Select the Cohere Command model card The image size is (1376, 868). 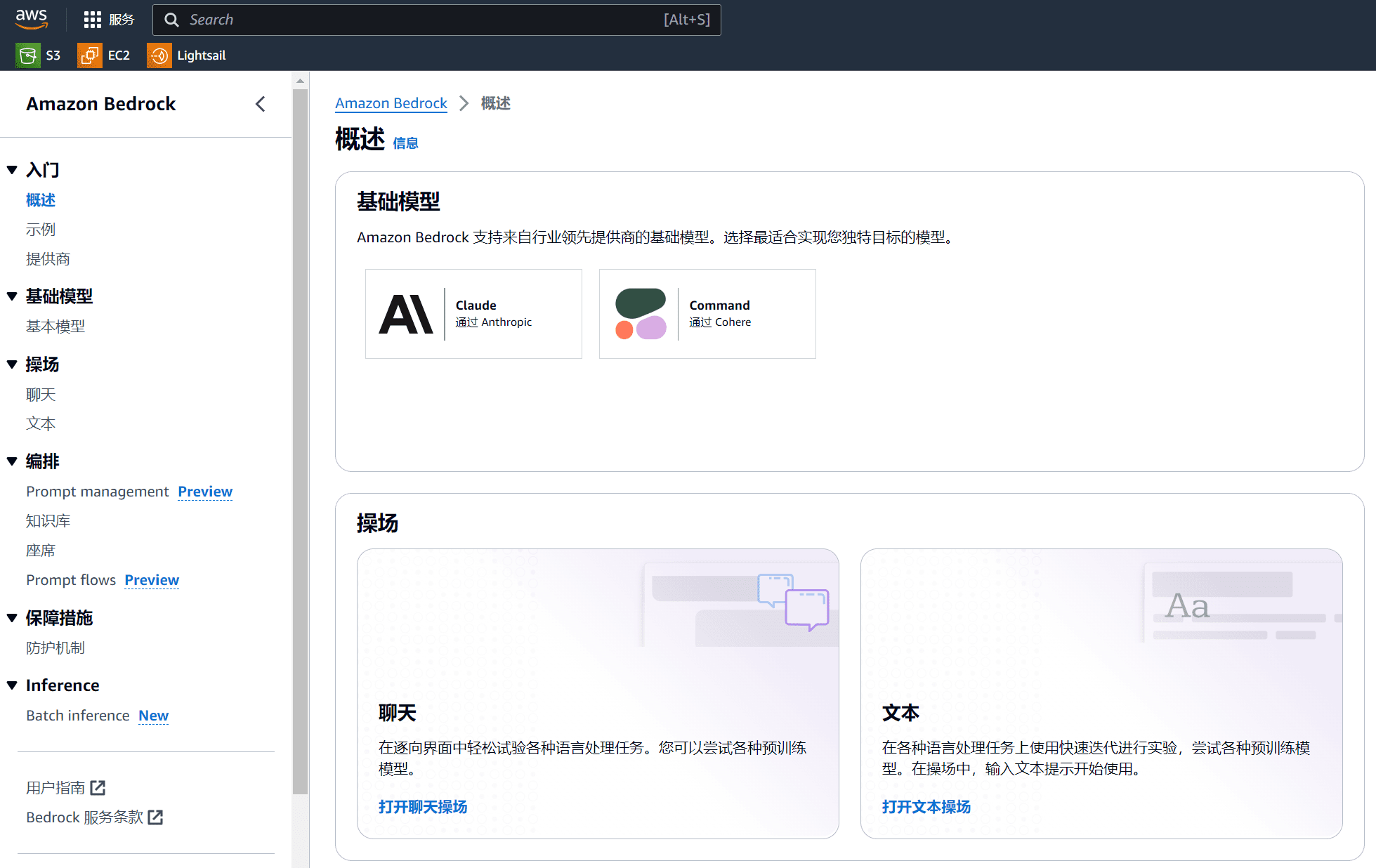tap(707, 313)
